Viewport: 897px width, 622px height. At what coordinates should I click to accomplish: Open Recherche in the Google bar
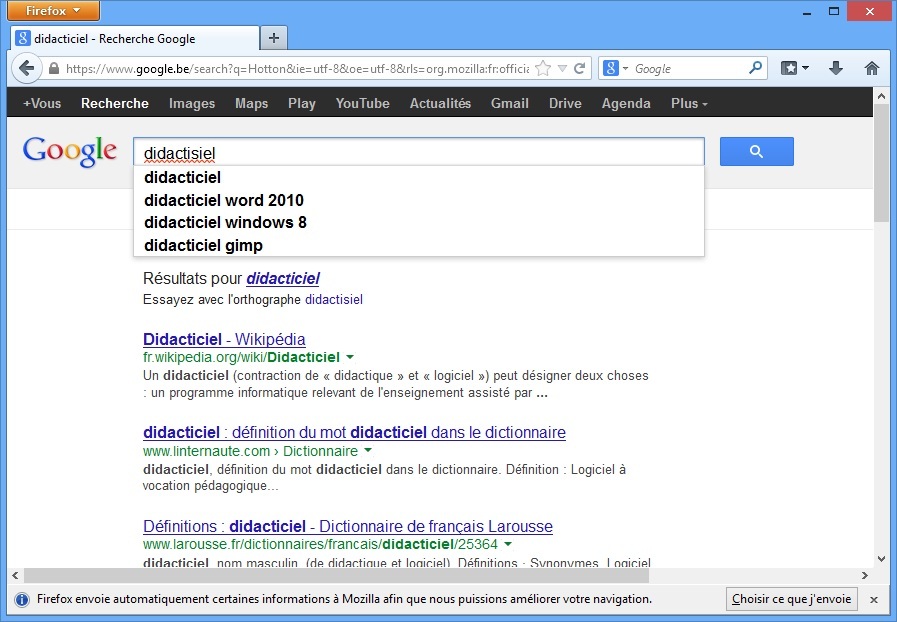[114, 104]
